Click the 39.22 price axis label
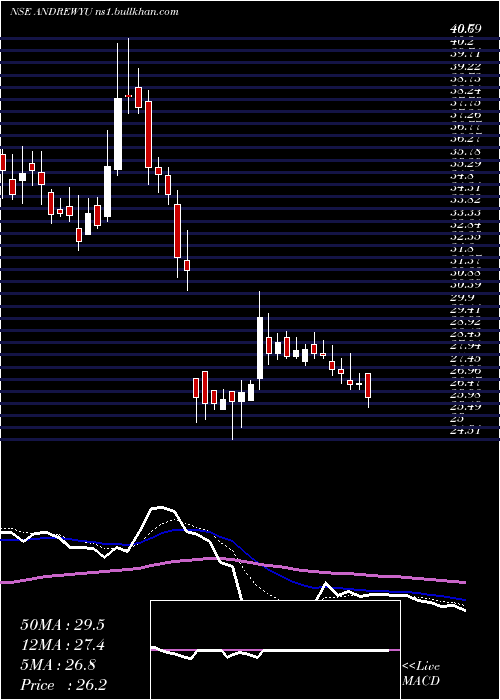This screenshot has height=700, width=500. (465, 66)
